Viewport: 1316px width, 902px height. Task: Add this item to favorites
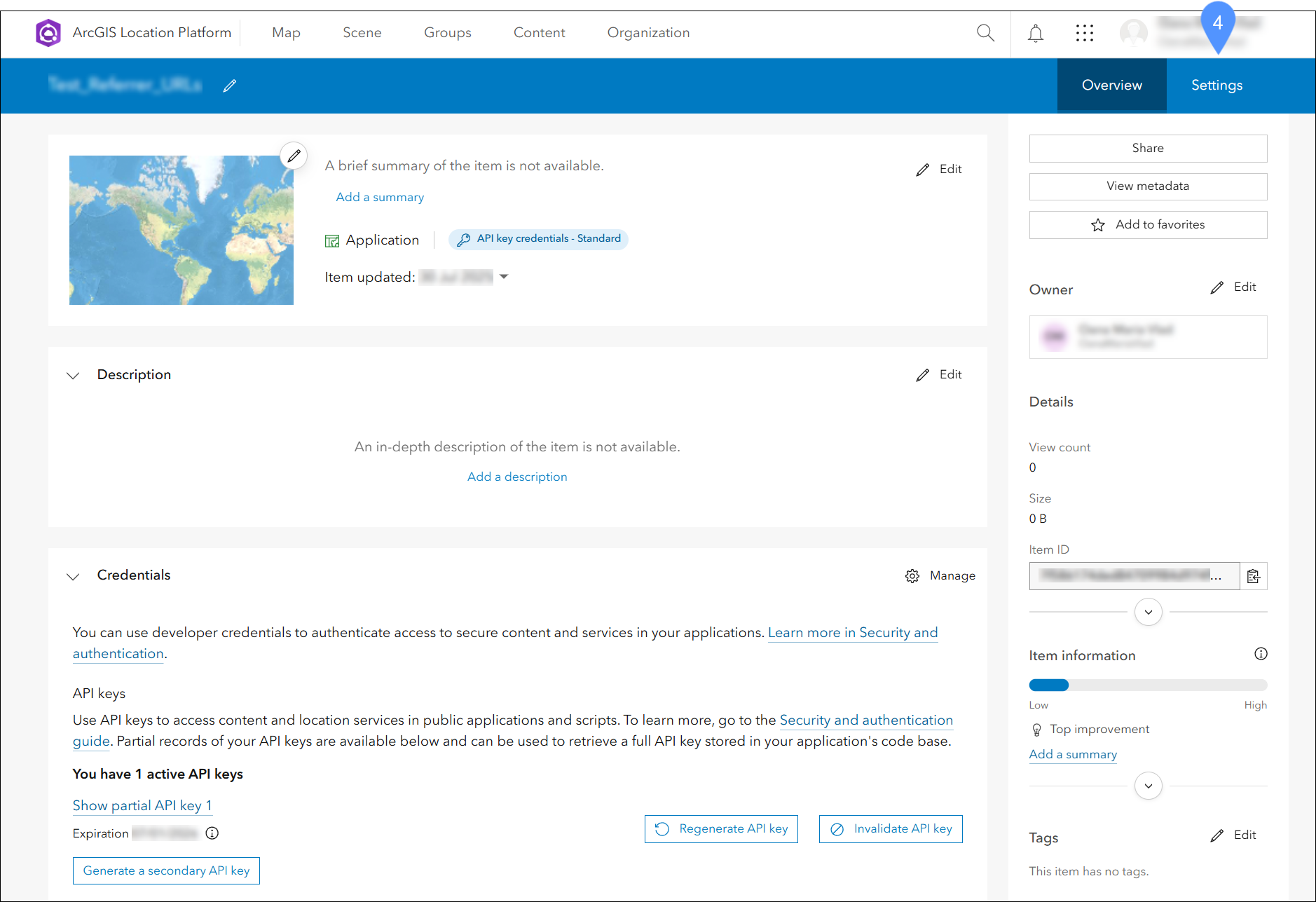tap(1148, 225)
